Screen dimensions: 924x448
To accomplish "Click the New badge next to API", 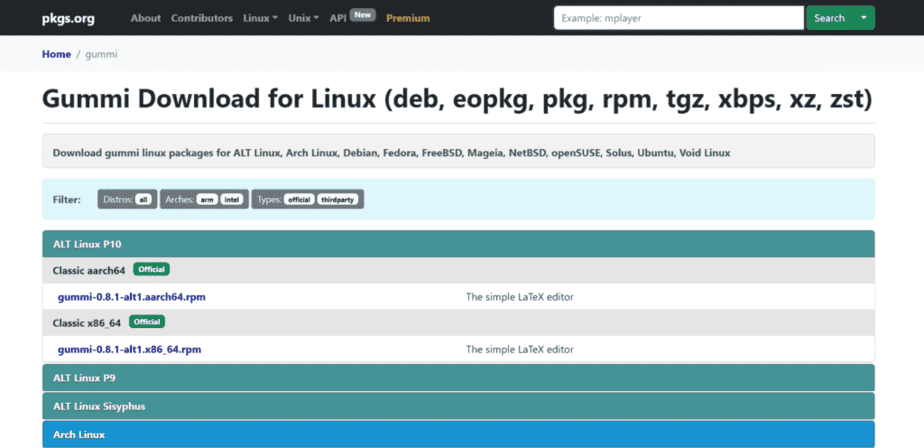I will [362, 15].
